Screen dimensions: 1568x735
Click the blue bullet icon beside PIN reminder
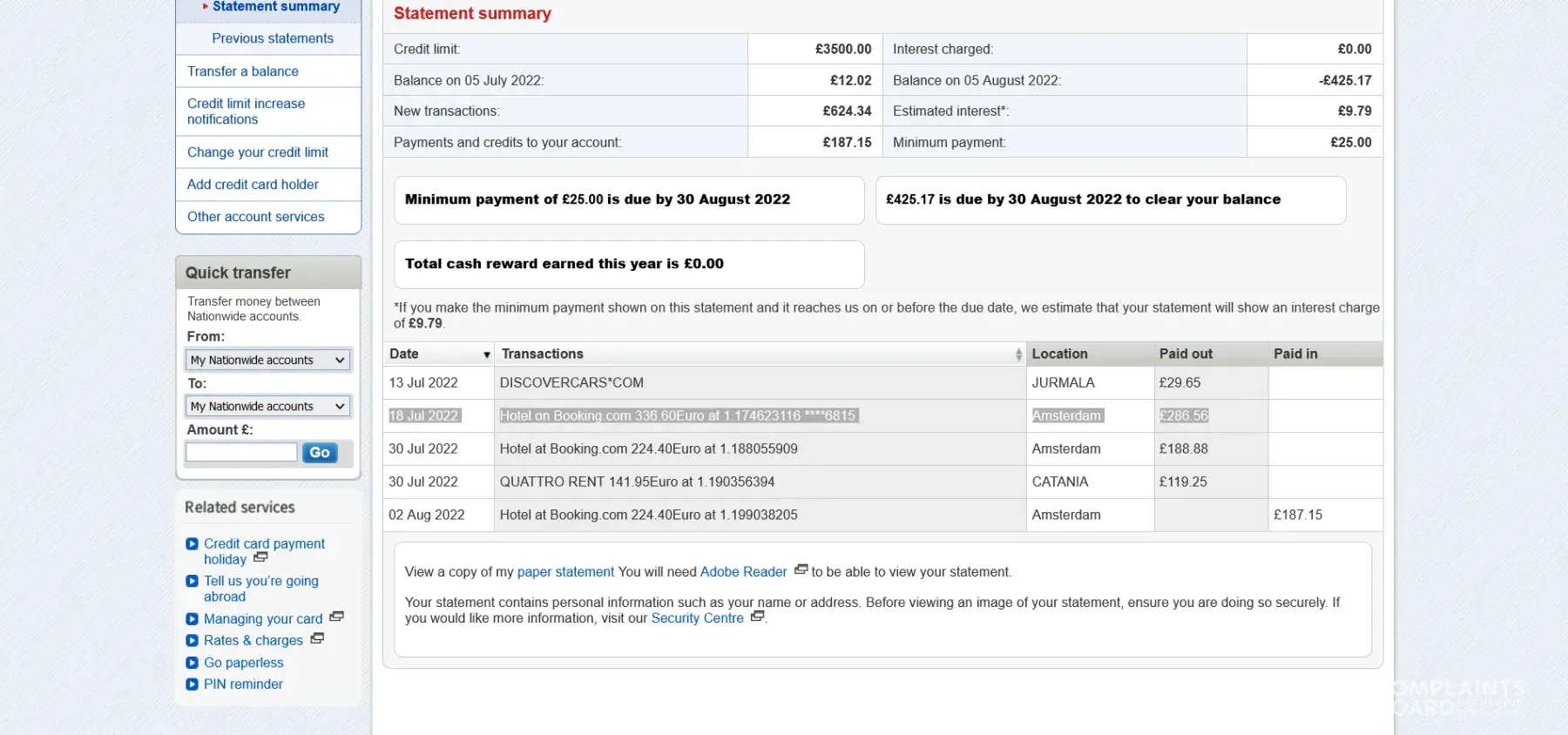(x=192, y=684)
